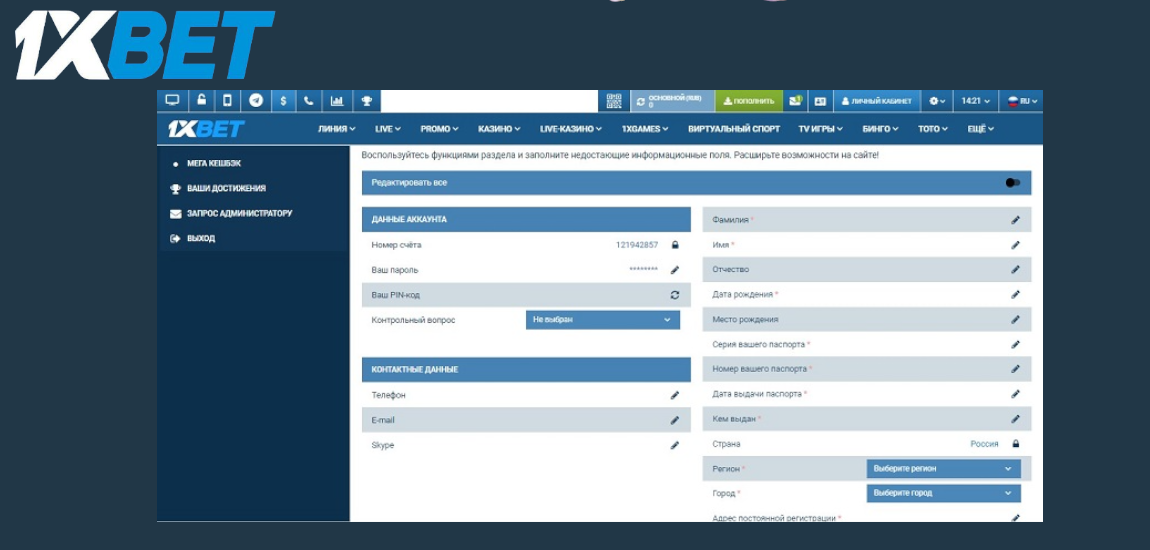Edit the Номер вашего паспорта pencil icon
1150x550 pixels.
pyautogui.click(x=1016, y=369)
